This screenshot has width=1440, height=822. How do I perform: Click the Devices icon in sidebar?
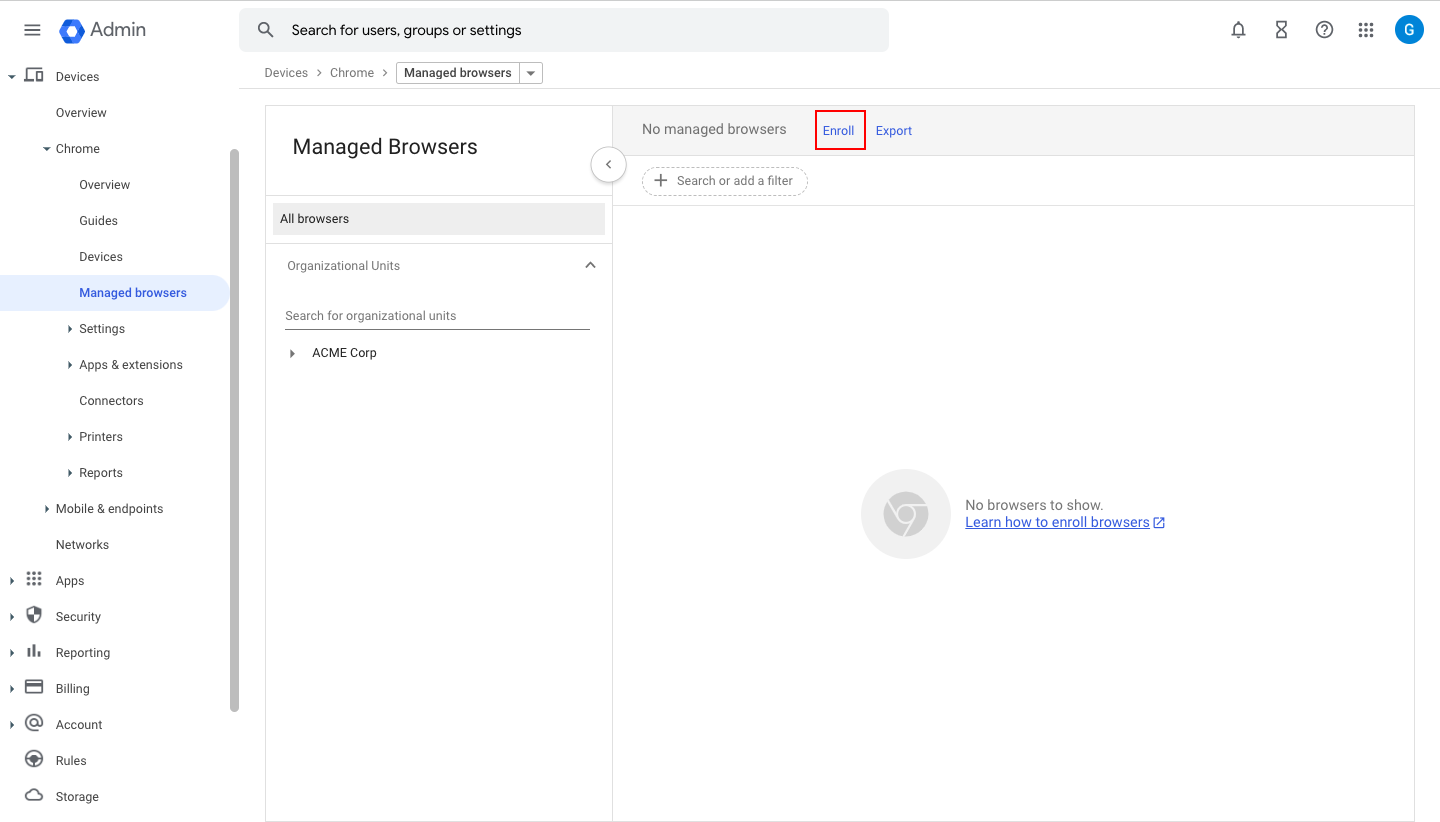(x=34, y=76)
